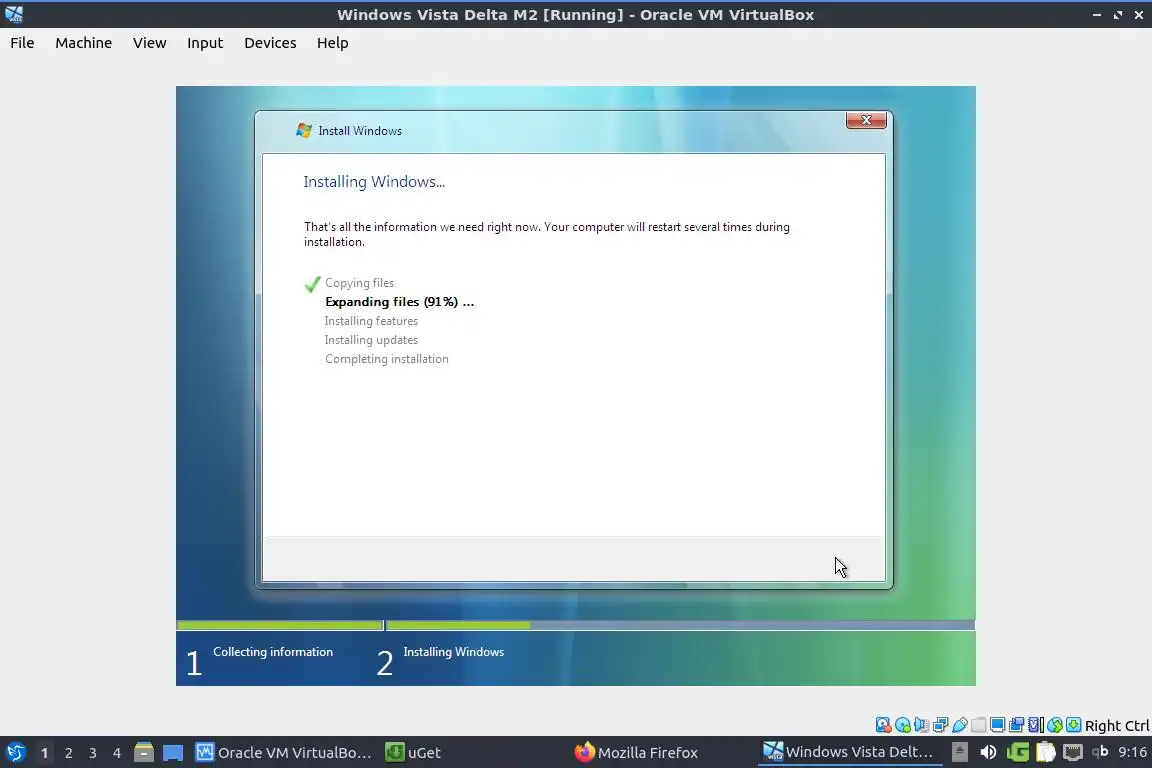Click the audio status icon in VirtualBox
This screenshot has height=768, width=1152.
pyautogui.click(x=921, y=725)
